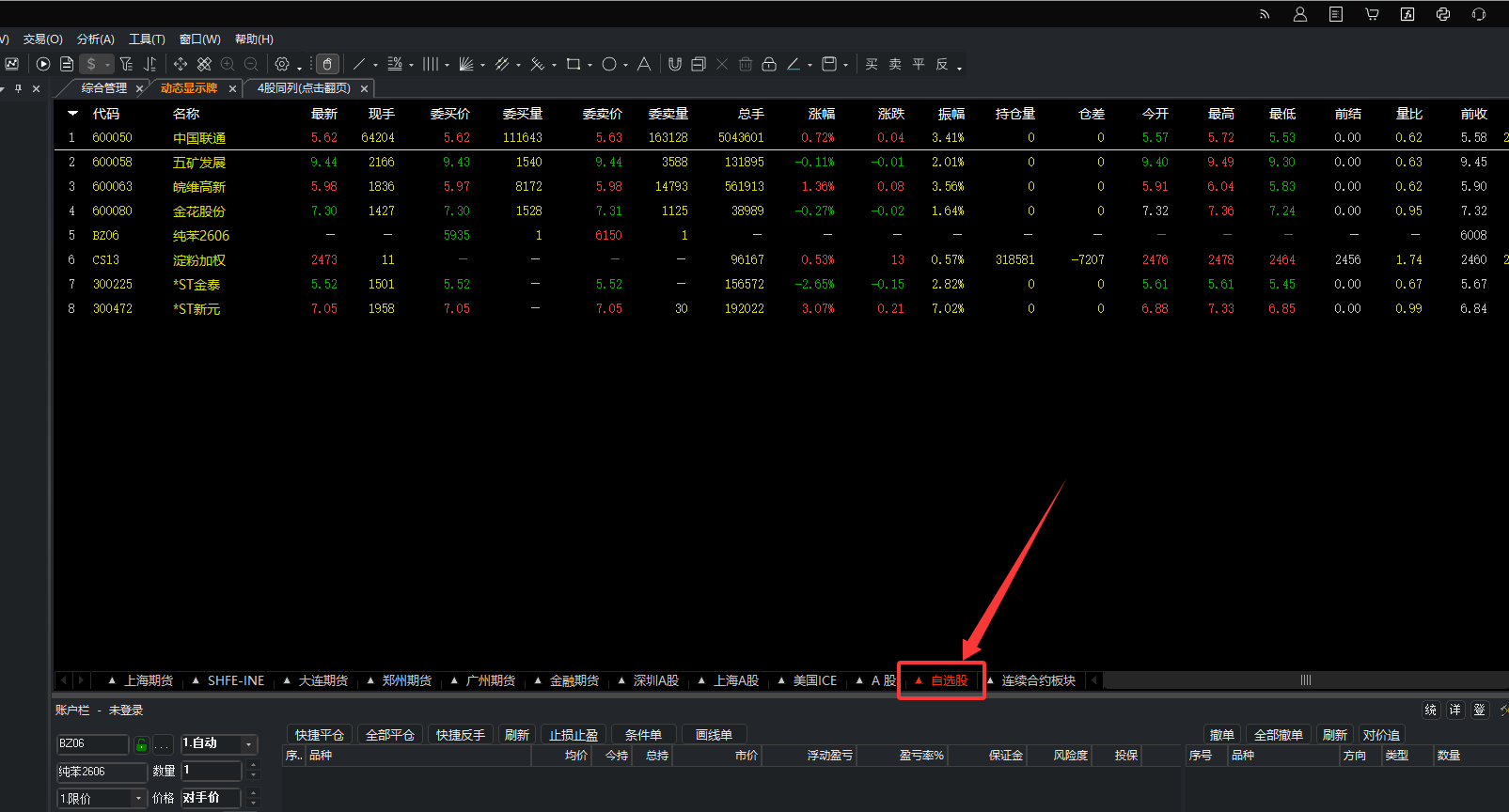Open the fx formula editor icon
This screenshot has width=1509, height=812.
[1407, 14]
